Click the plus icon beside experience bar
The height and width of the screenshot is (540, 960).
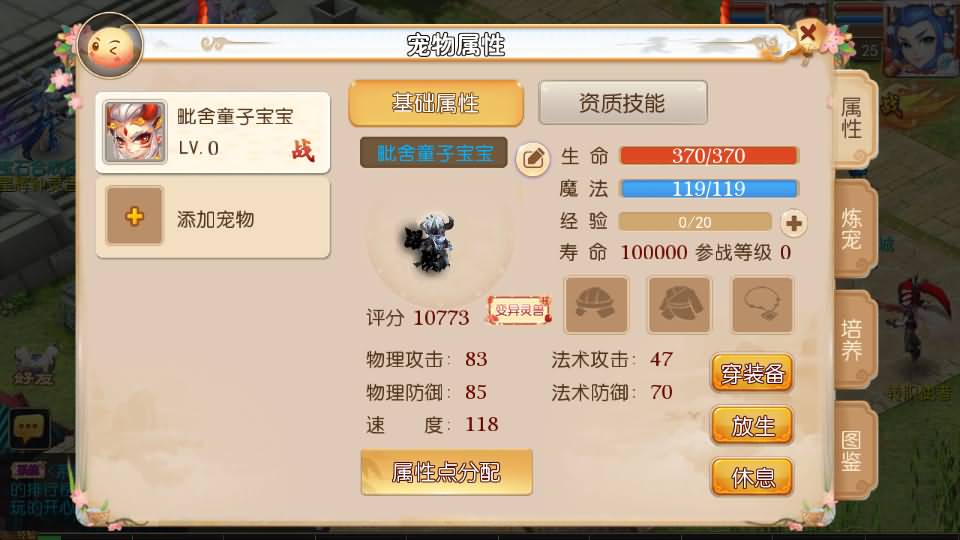[793, 223]
